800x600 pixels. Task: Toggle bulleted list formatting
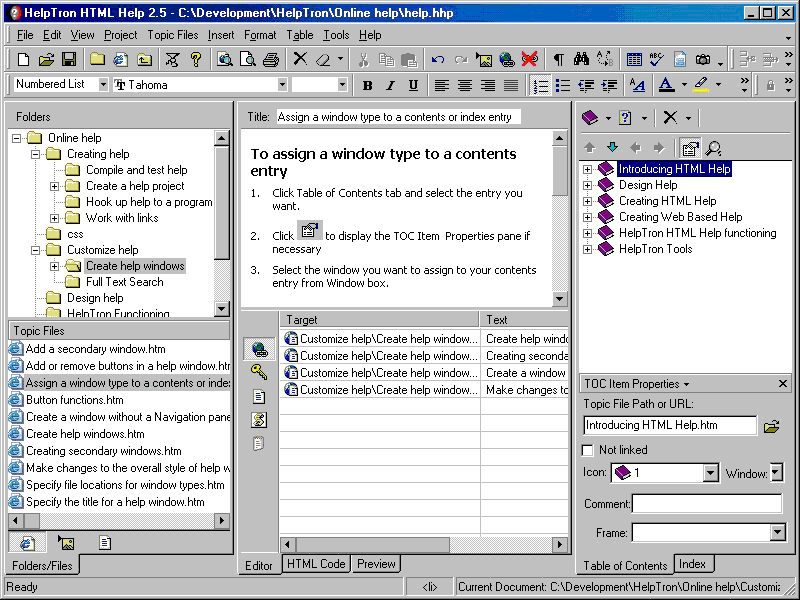(x=563, y=85)
